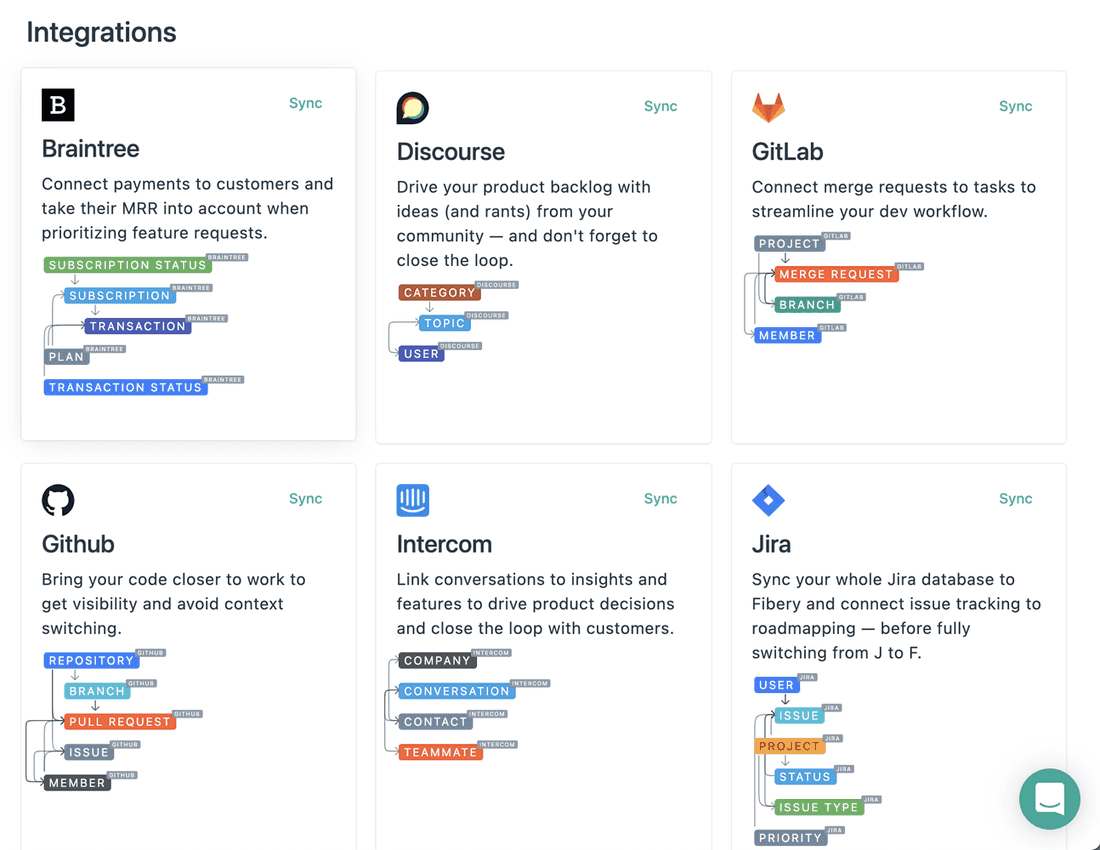Screen dimensions: 1100x850
Task: Select the TRANSACTION STATUS entity tag
Action: tap(125, 387)
